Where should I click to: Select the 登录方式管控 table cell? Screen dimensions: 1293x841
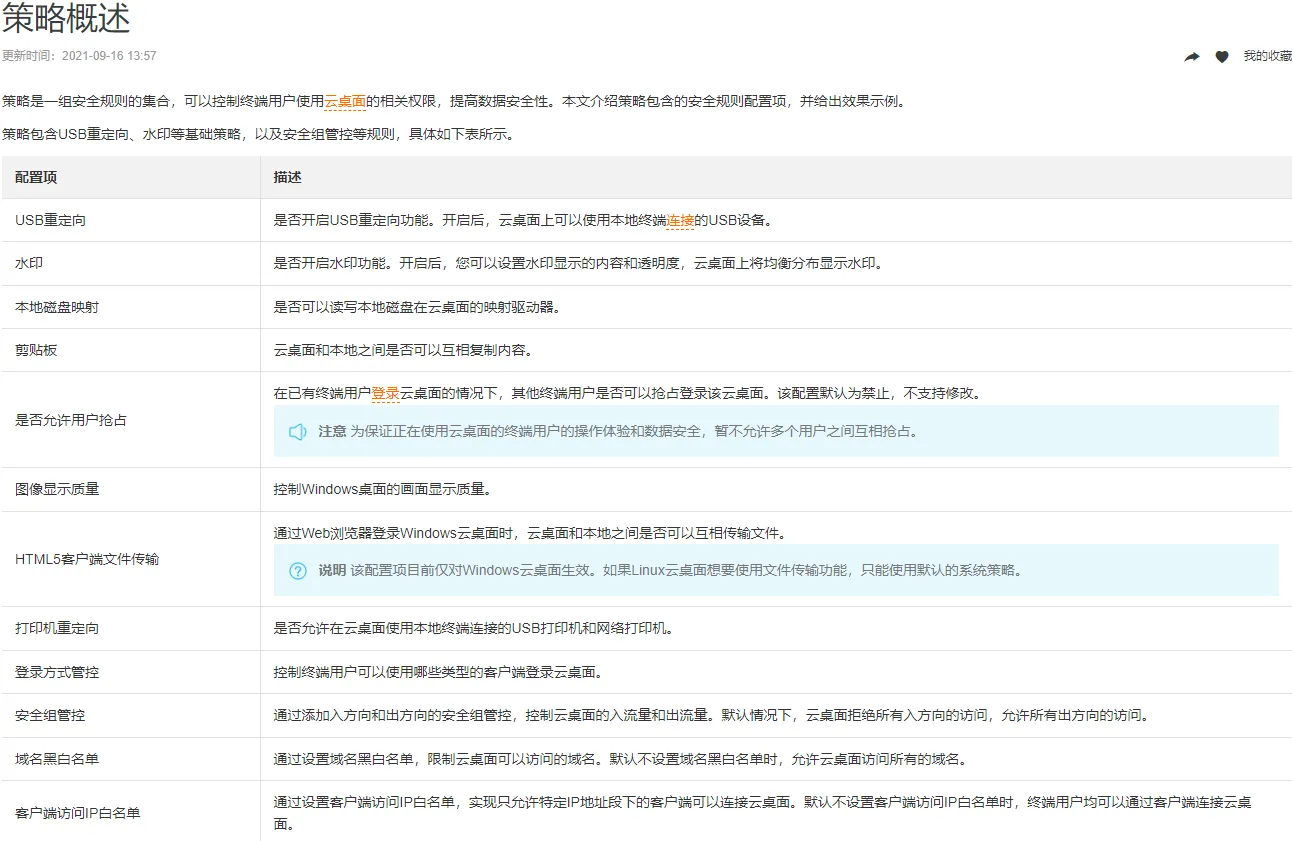(131, 672)
